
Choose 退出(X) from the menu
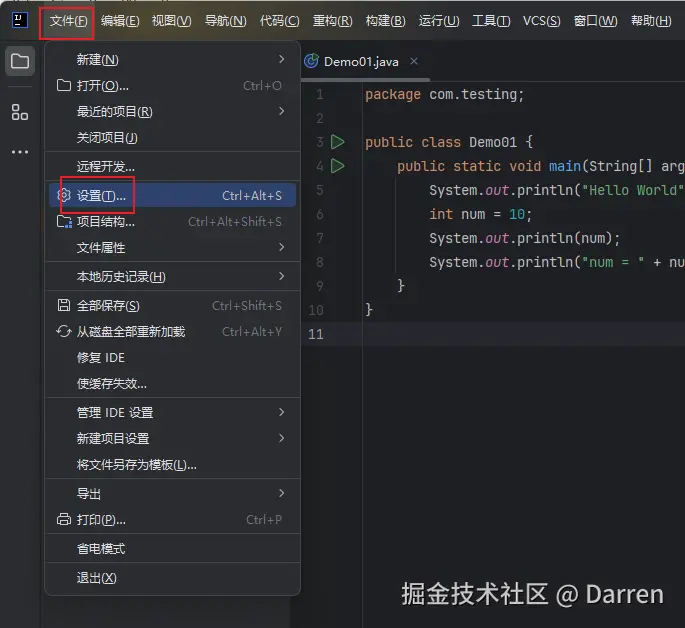tap(173, 578)
